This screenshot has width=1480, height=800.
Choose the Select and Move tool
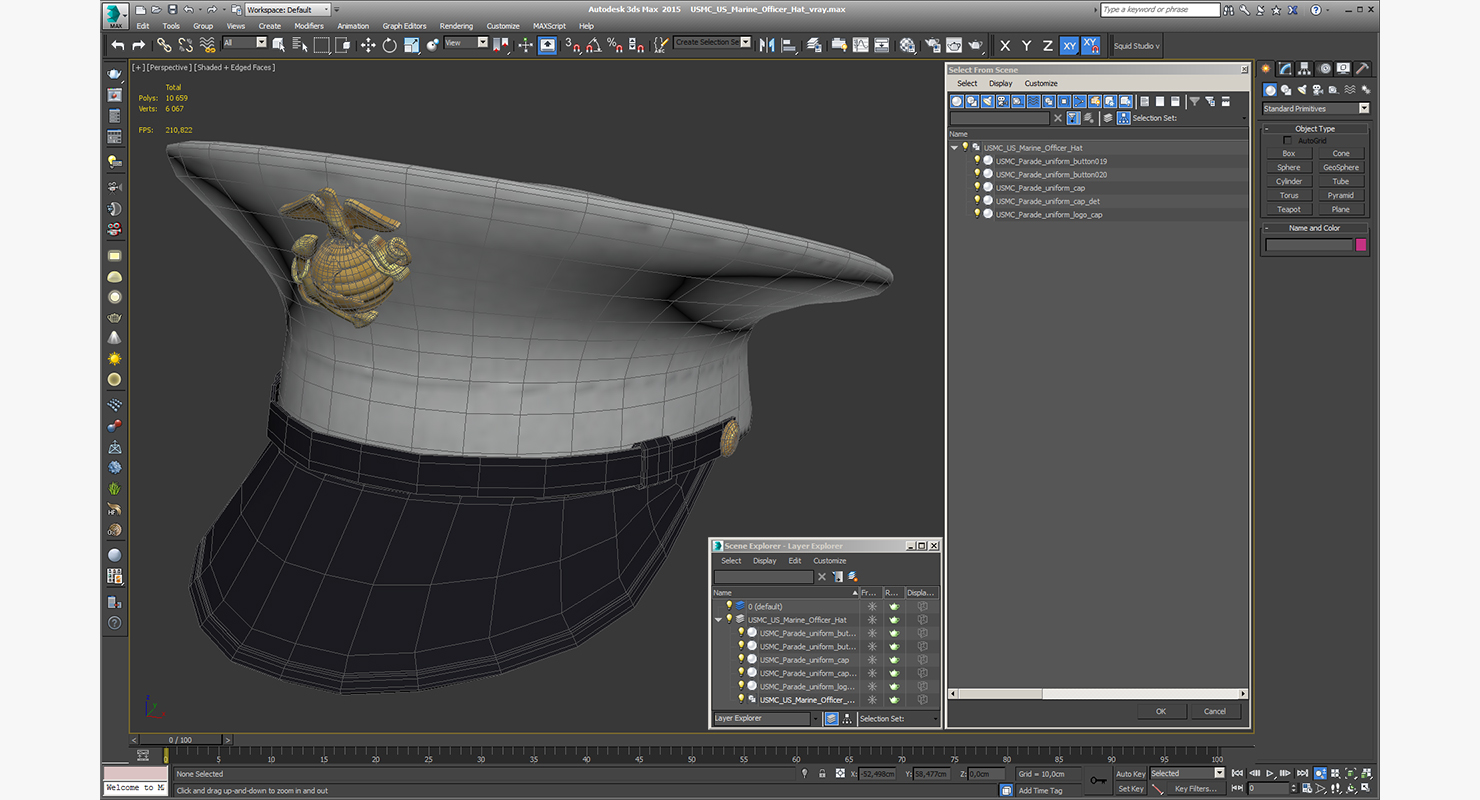[367, 45]
